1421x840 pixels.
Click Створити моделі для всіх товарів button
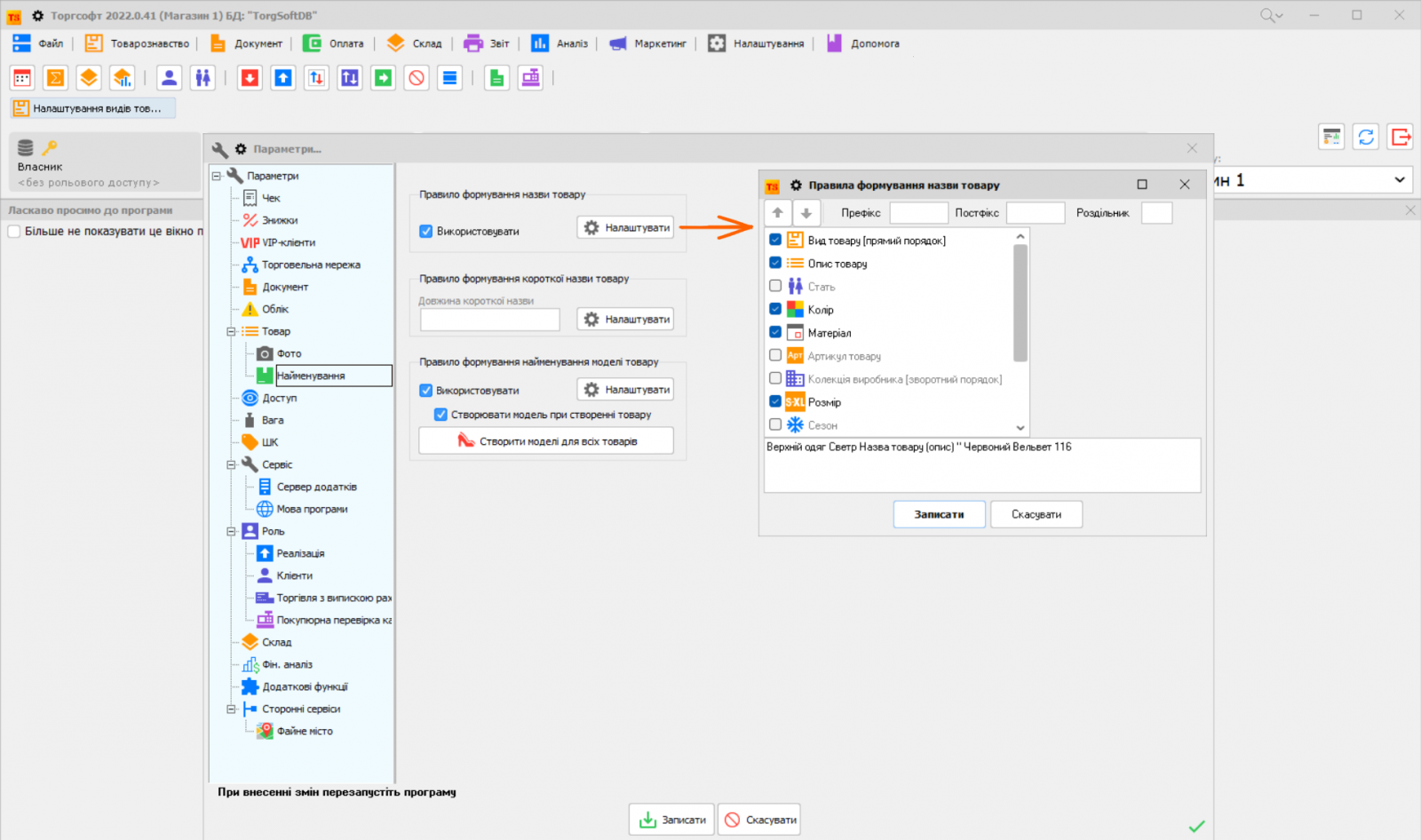tap(546, 441)
